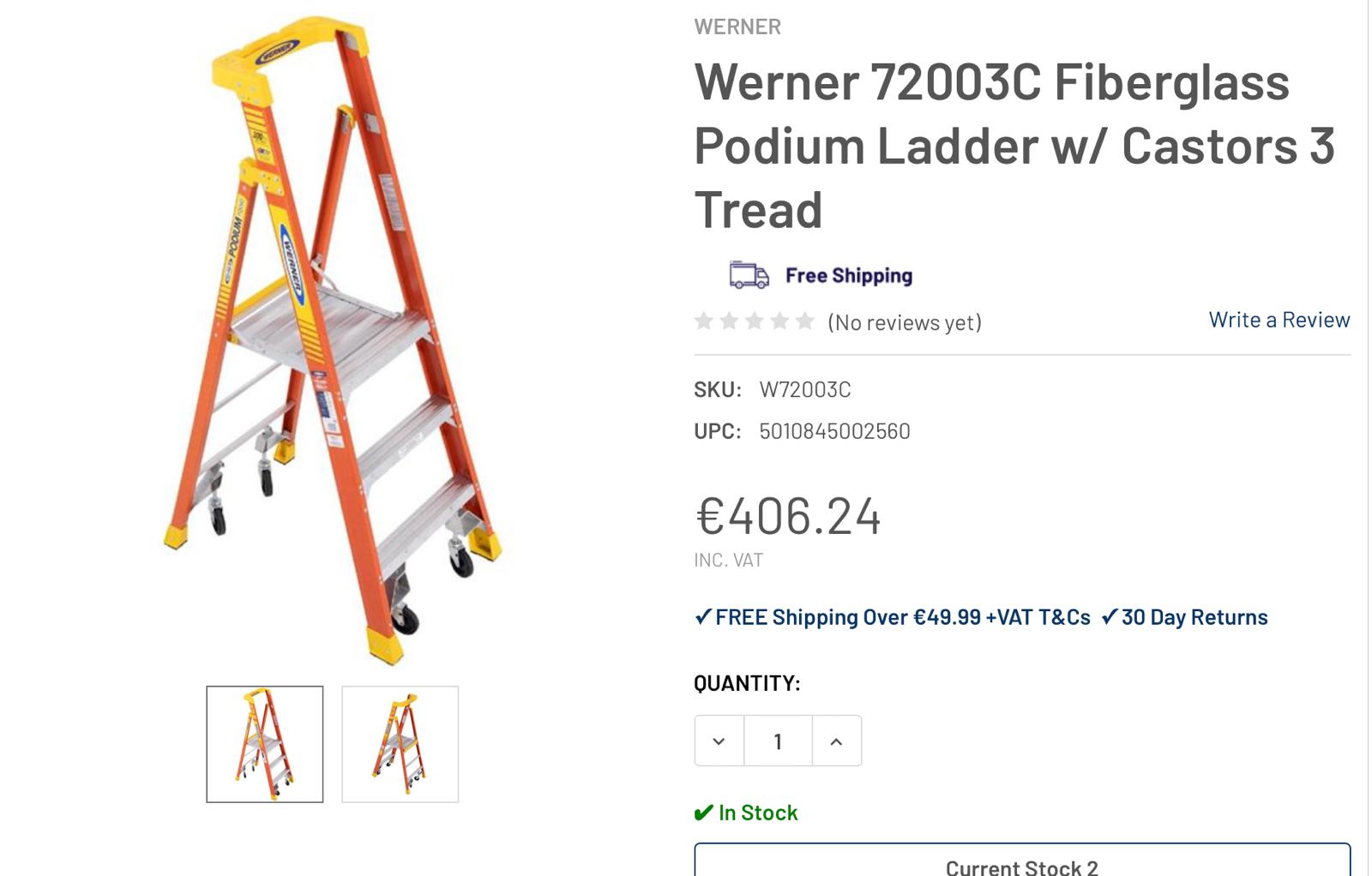Select the first ladder thumbnail

(265, 744)
